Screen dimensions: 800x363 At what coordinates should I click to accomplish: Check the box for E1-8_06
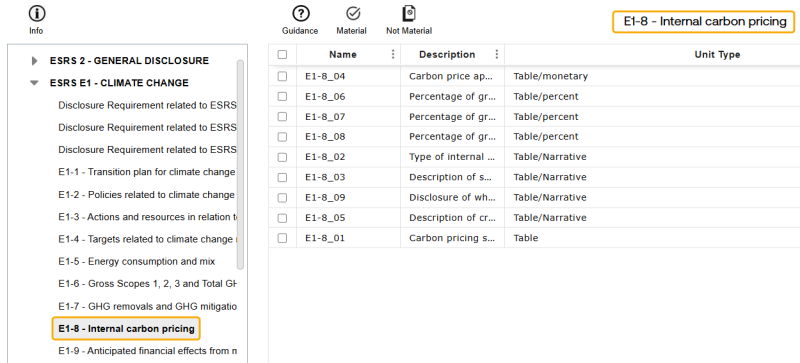click(x=282, y=96)
